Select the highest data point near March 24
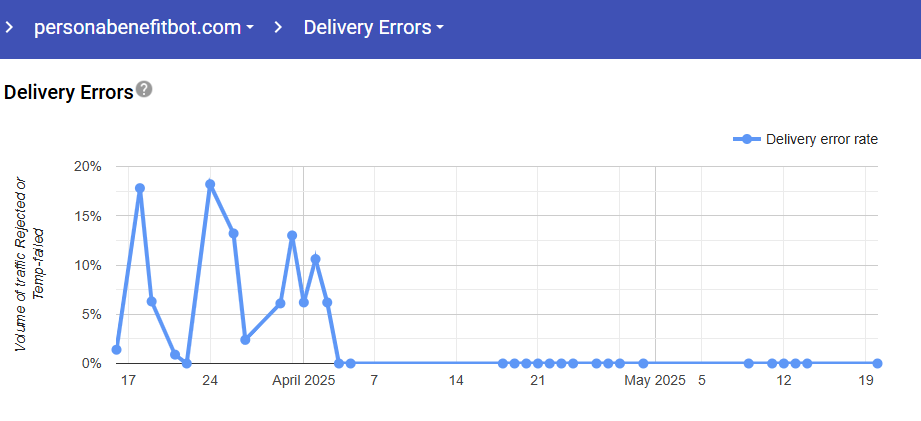This screenshot has width=921, height=421. click(x=210, y=184)
